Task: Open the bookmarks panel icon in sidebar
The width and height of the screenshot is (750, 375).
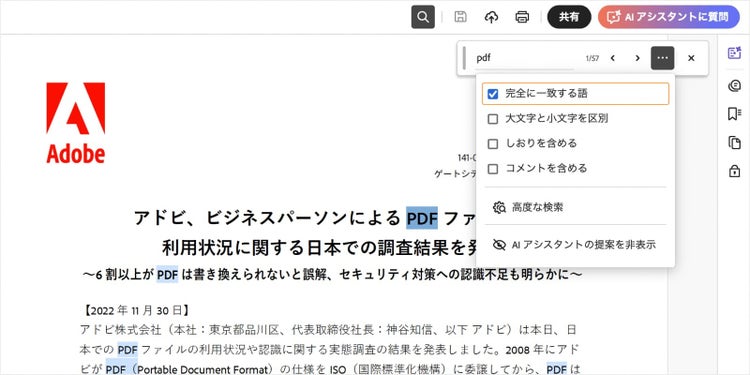Action: [x=734, y=114]
